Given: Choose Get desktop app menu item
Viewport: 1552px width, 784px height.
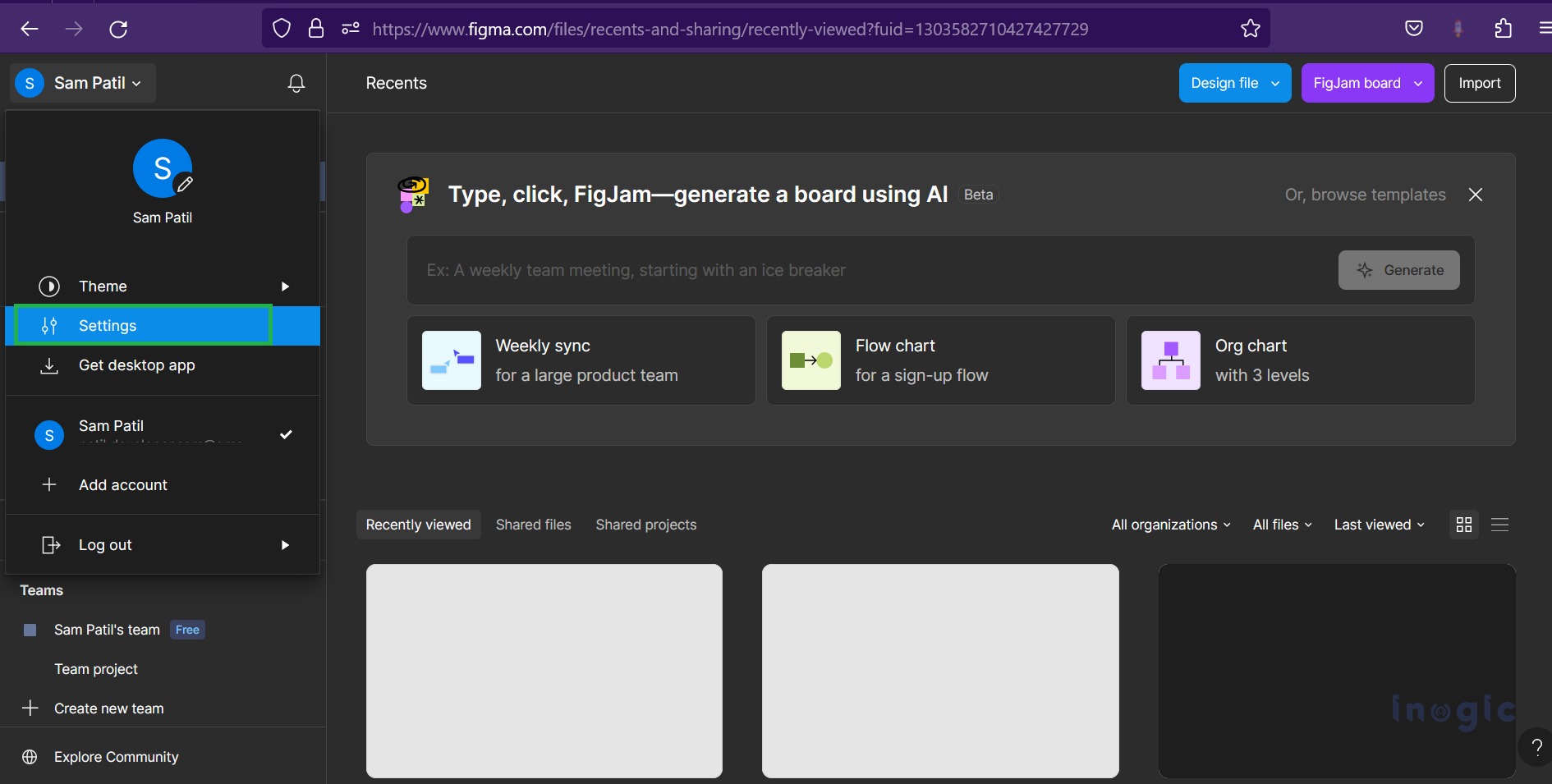Looking at the screenshot, I should [163, 365].
